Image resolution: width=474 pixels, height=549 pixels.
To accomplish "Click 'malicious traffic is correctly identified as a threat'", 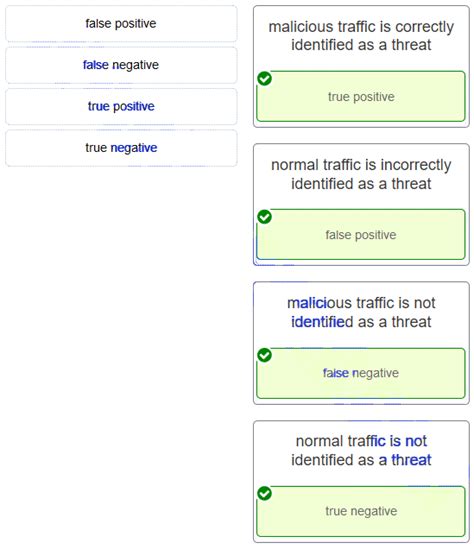I will point(361,36).
